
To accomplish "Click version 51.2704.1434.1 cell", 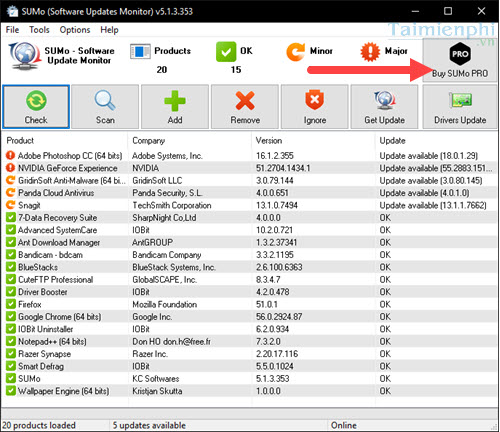I will pyautogui.click(x=283, y=168).
